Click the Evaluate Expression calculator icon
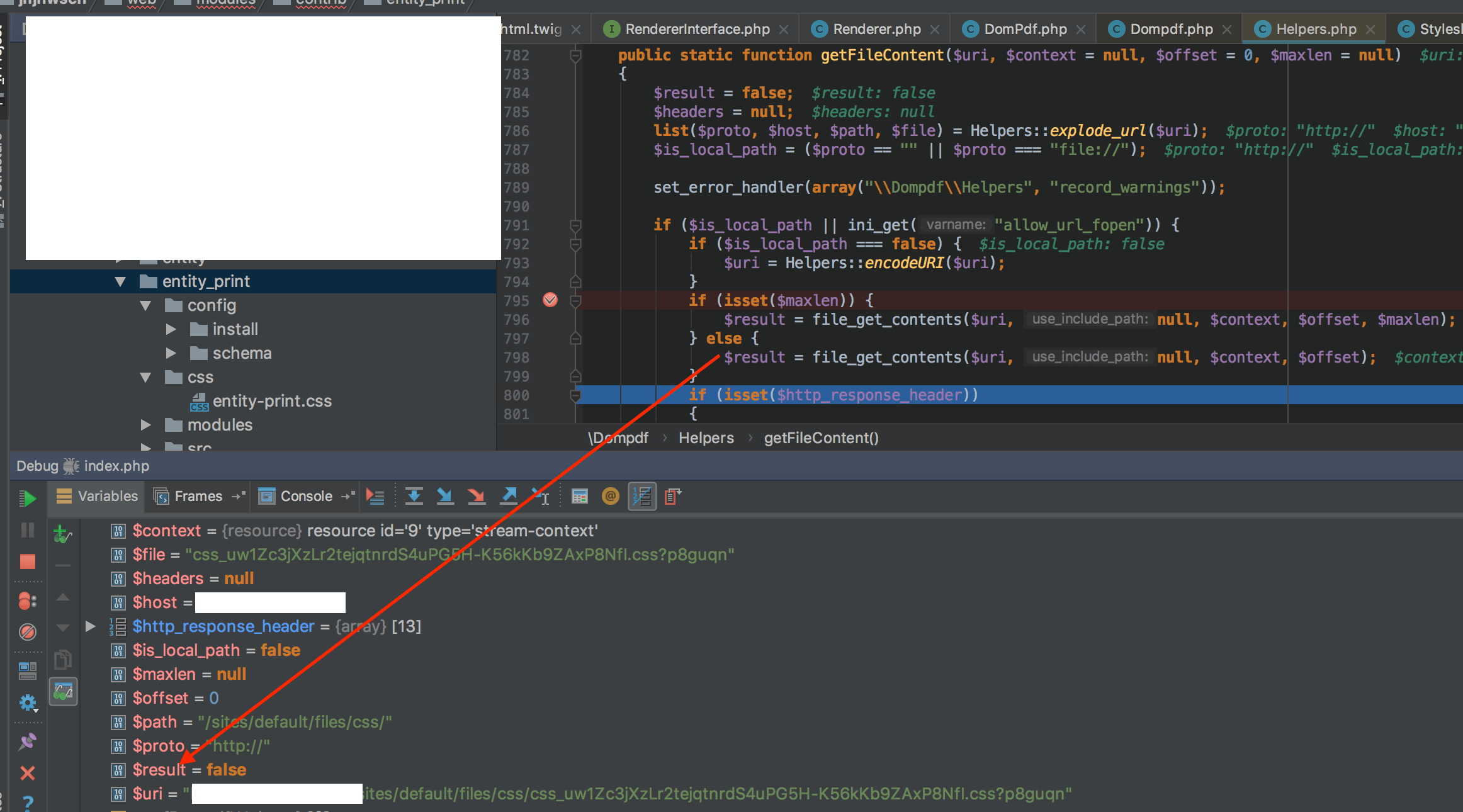 (579, 497)
